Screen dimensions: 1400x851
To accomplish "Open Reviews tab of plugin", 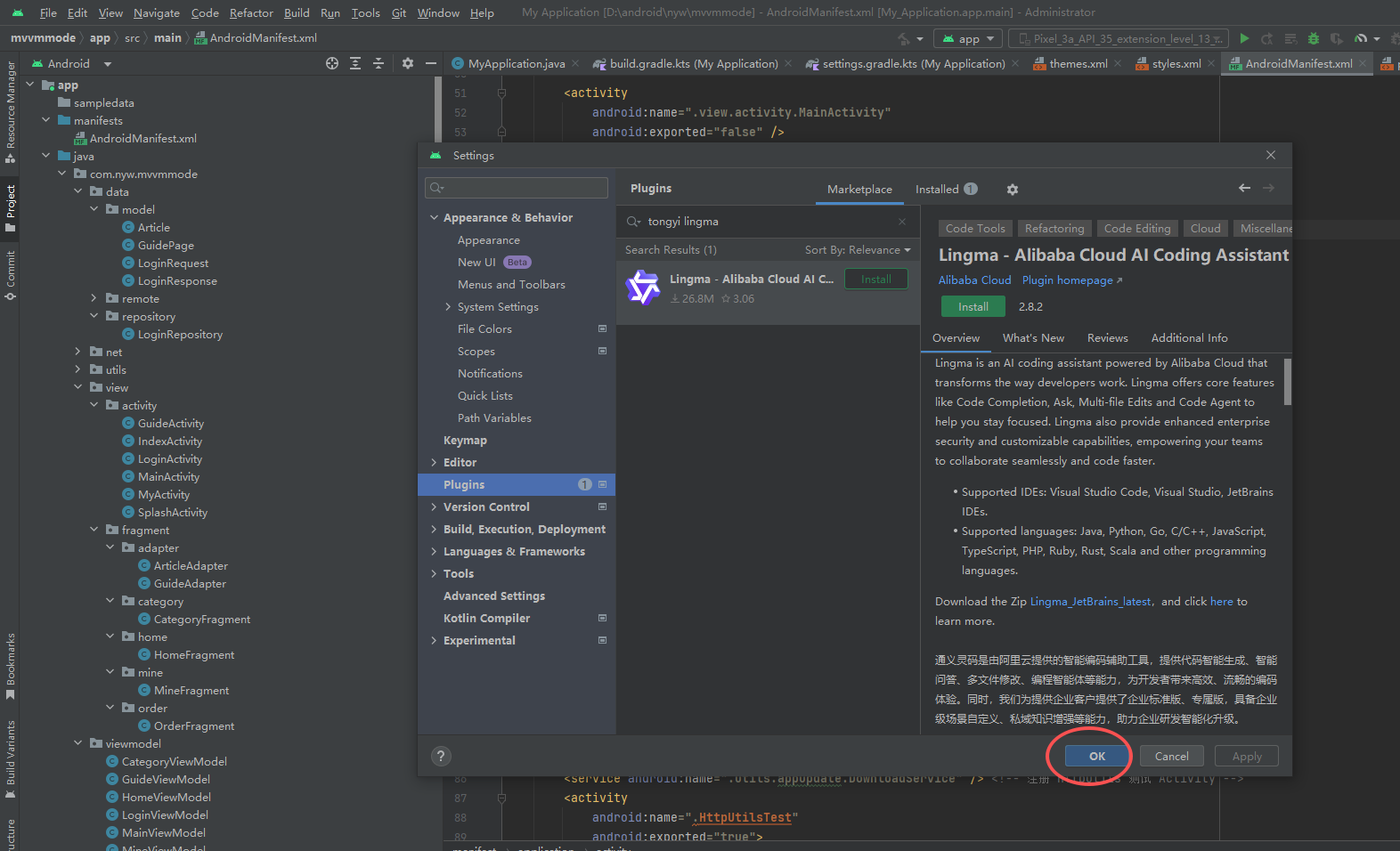I will click(x=1107, y=338).
